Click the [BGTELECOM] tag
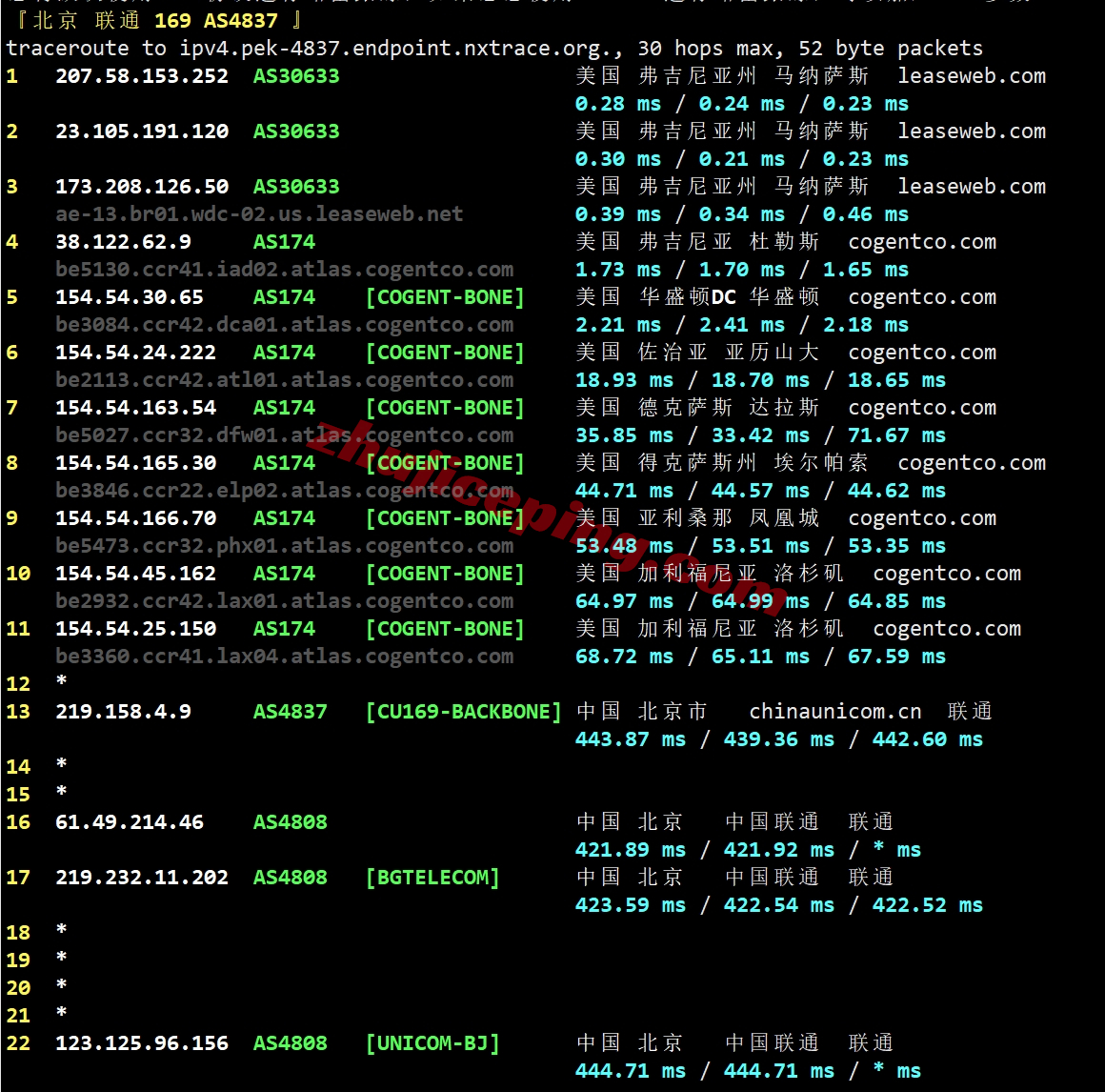 coord(432,878)
